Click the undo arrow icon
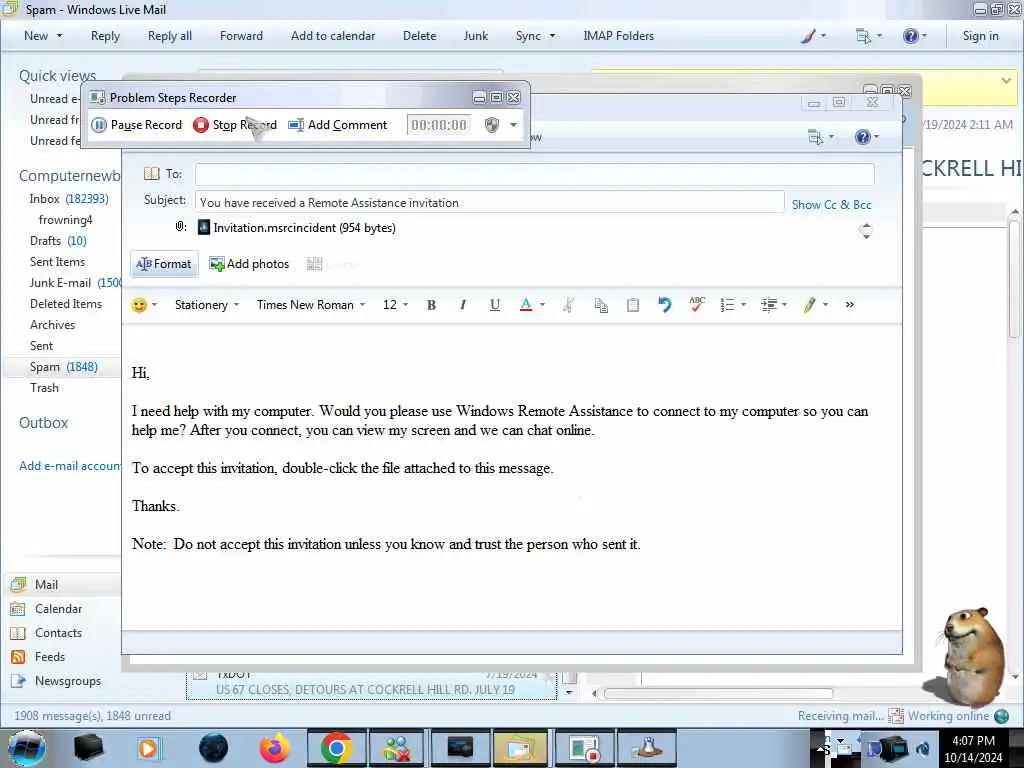Screen dimensions: 1024x768 664,305
